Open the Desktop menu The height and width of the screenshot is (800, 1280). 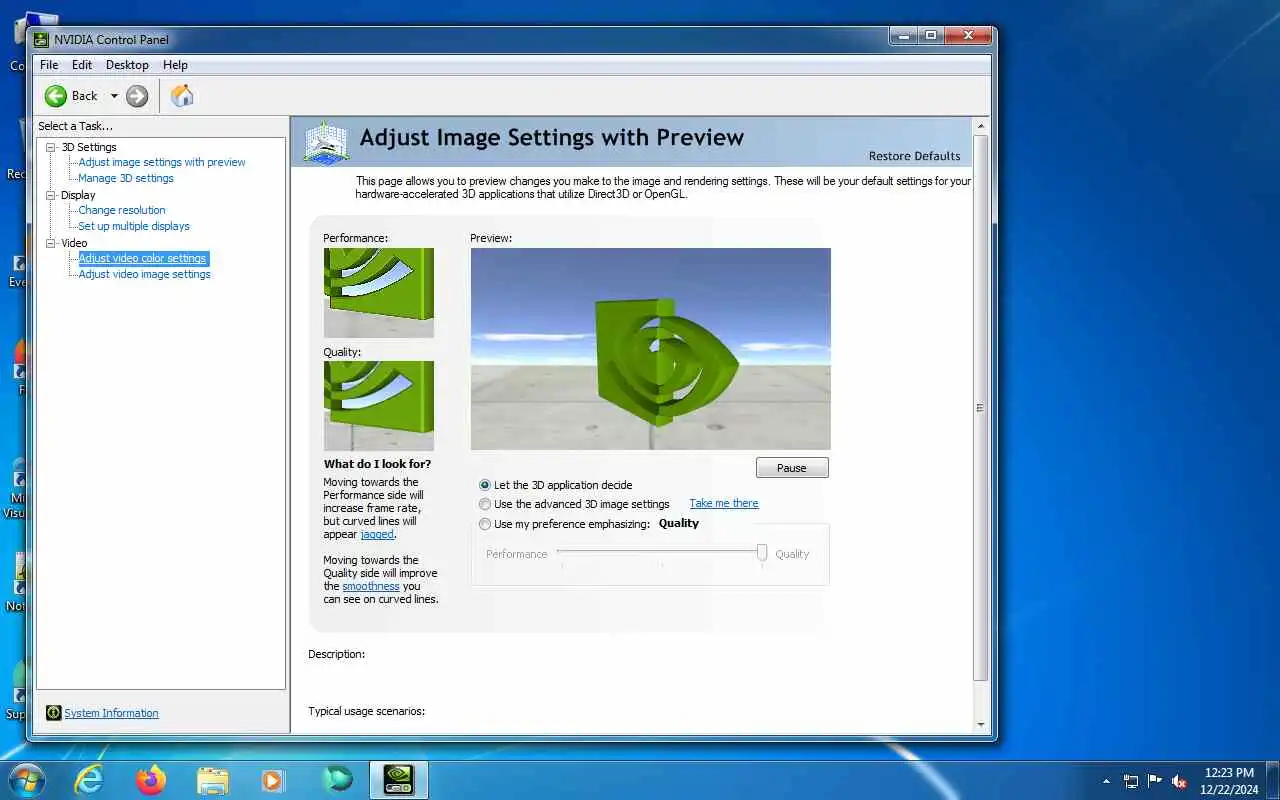pos(127,65)
